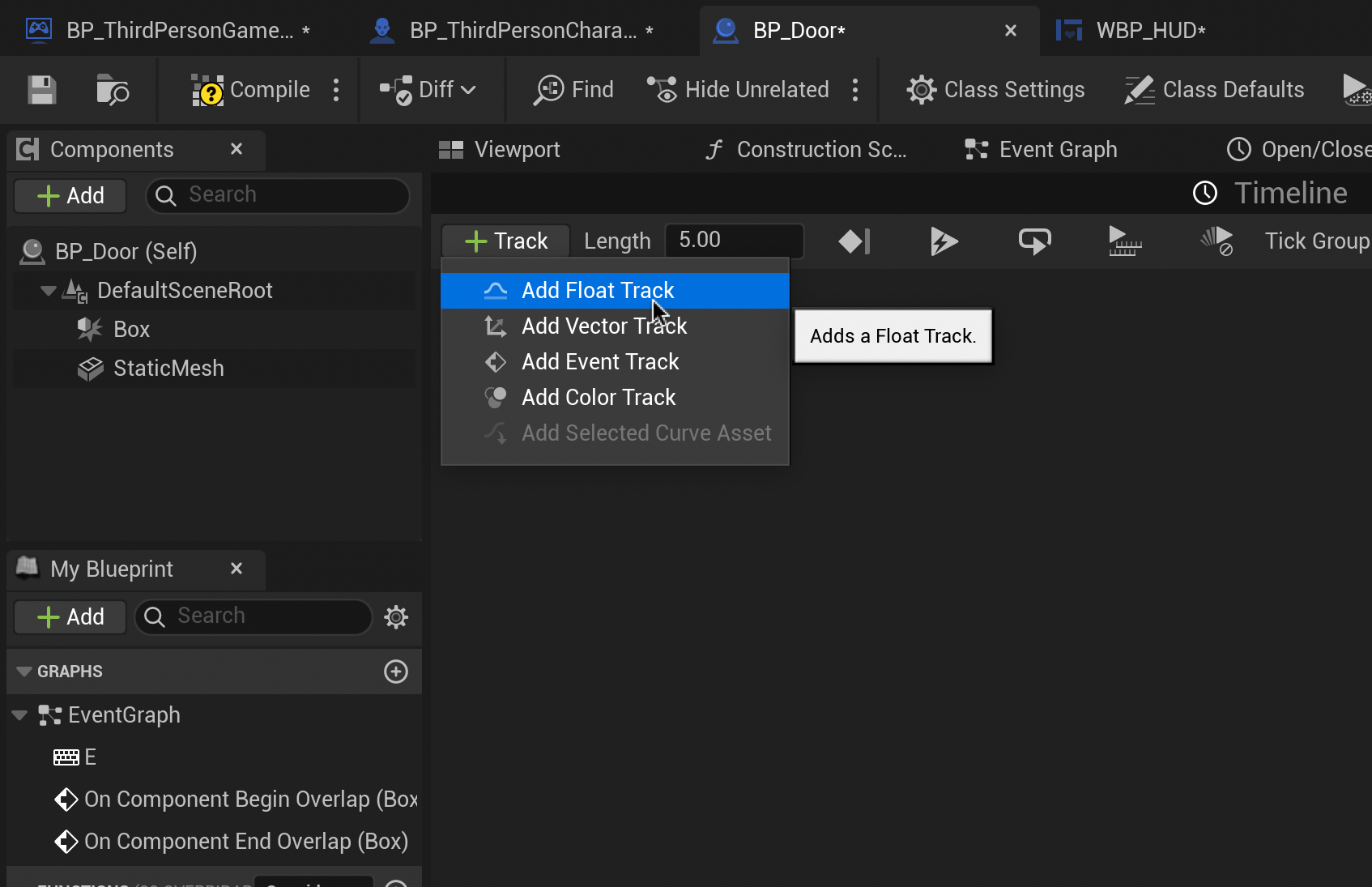Viewport: 1372px width, 887px height.
Task: Toggle timeline AutoPlay option
Action: [944, 241]
